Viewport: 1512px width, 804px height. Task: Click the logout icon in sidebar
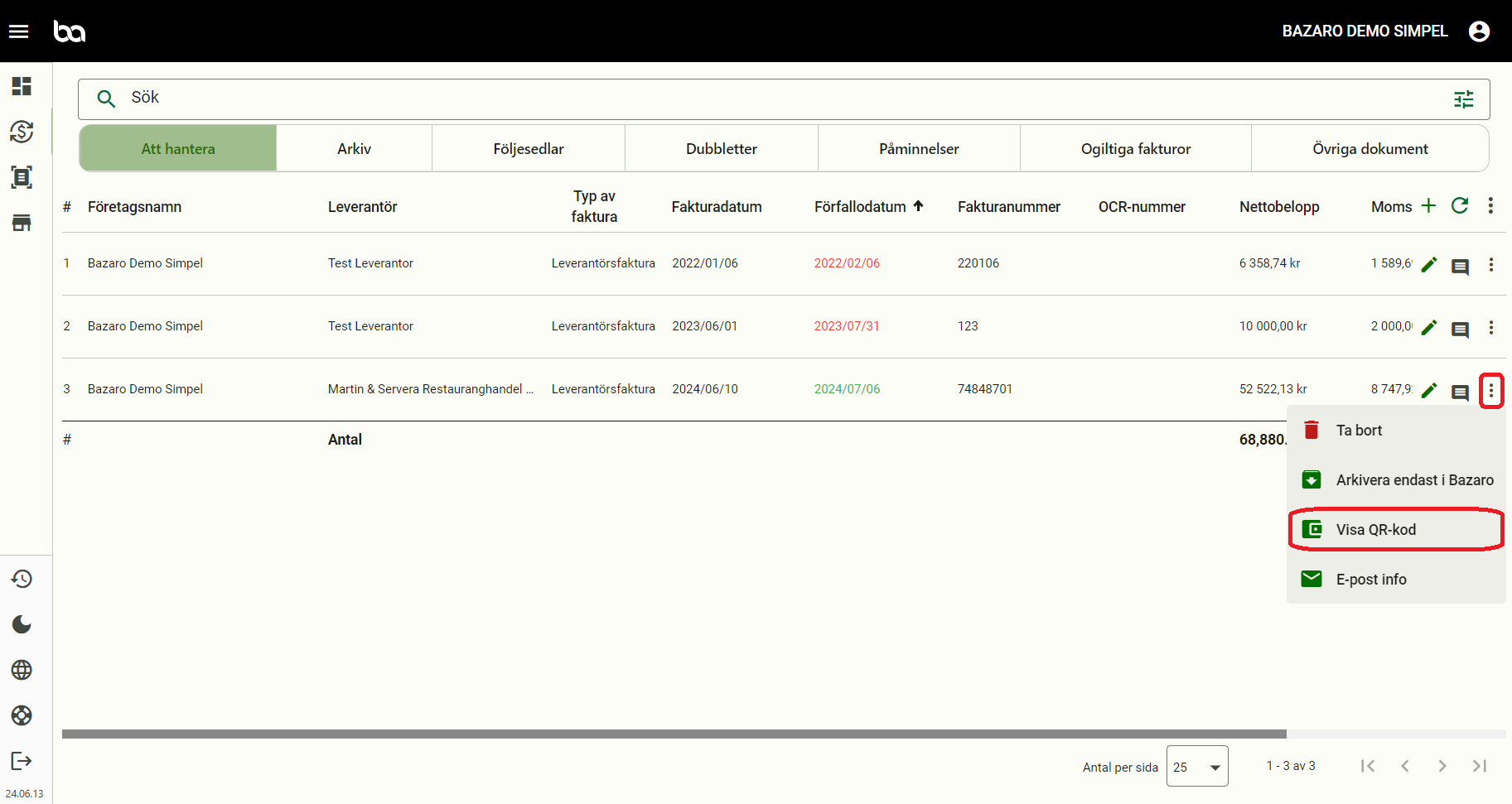tap(22, 761)
